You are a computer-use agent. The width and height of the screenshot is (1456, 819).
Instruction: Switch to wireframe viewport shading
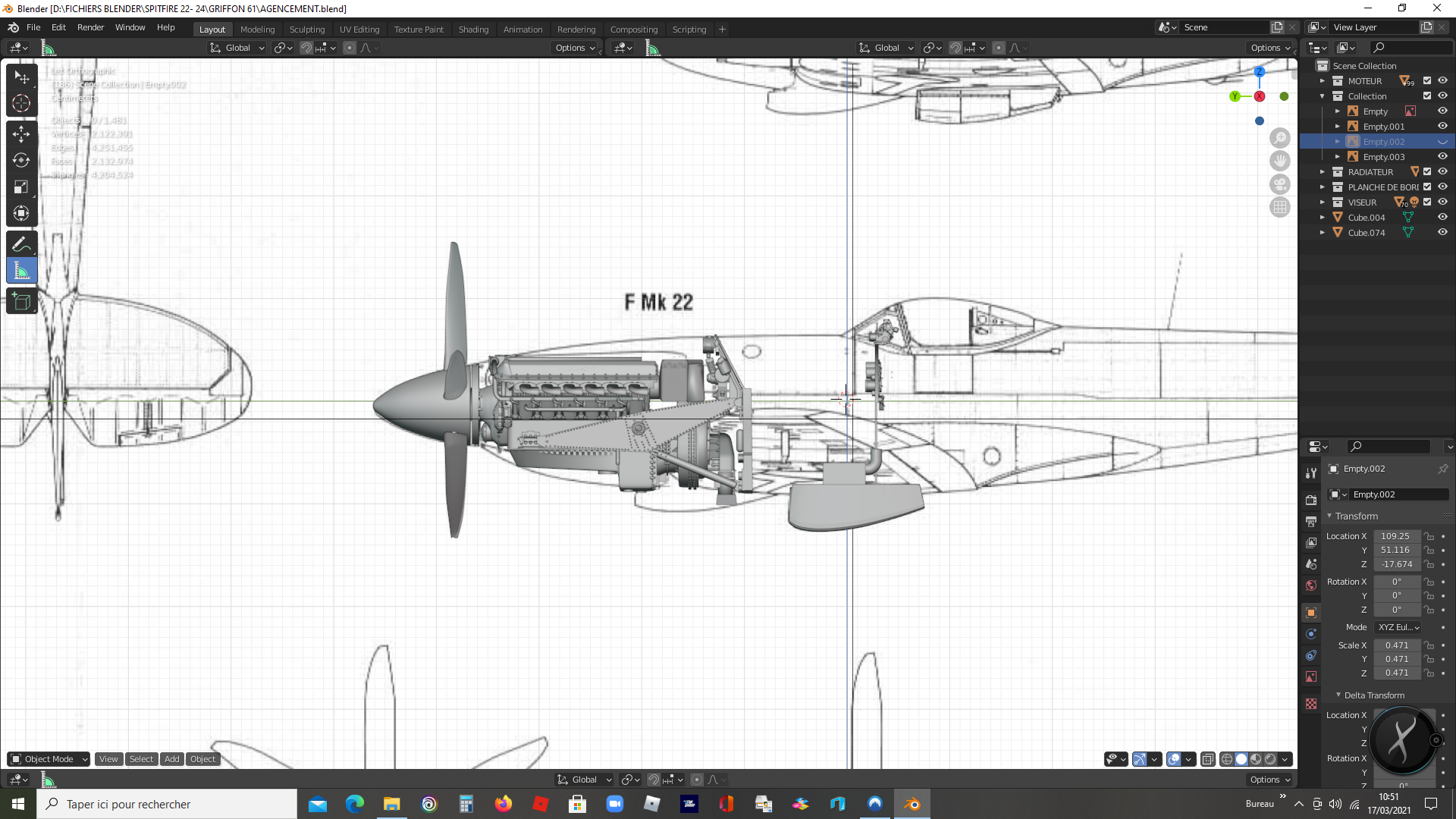1226,759
